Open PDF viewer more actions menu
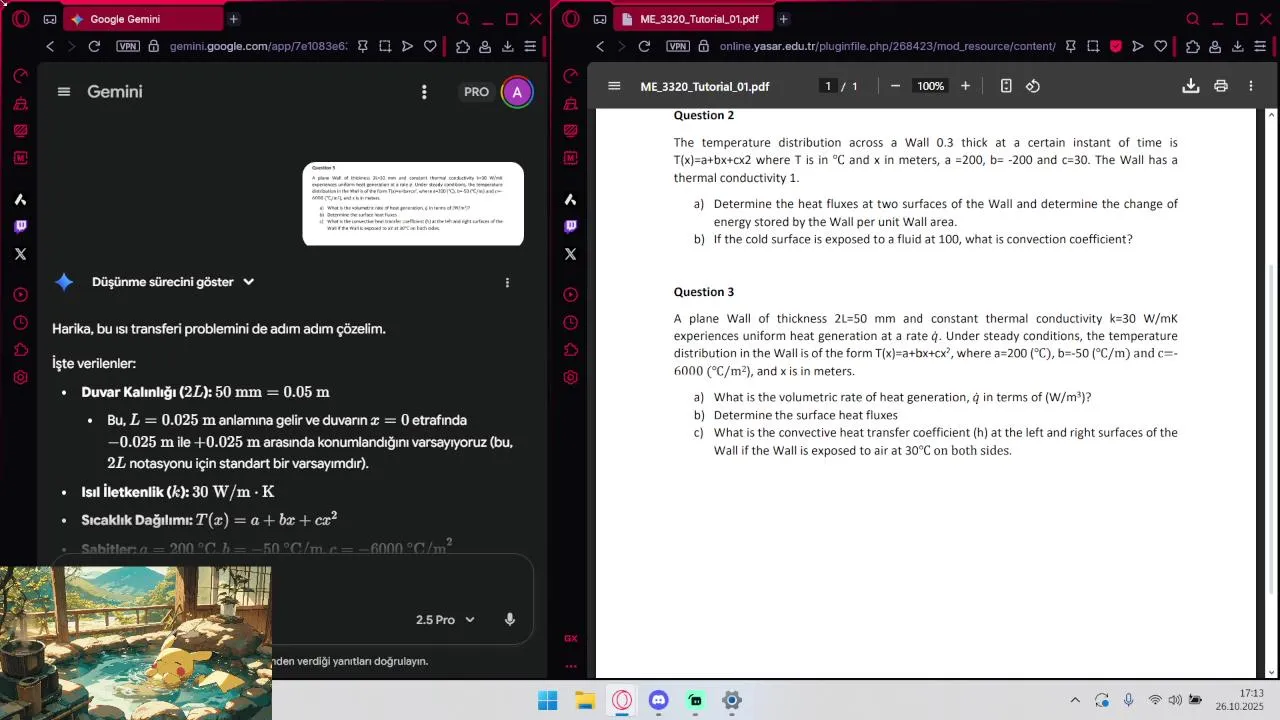The image size is (1280, 720). click(x=1250, y=86)
